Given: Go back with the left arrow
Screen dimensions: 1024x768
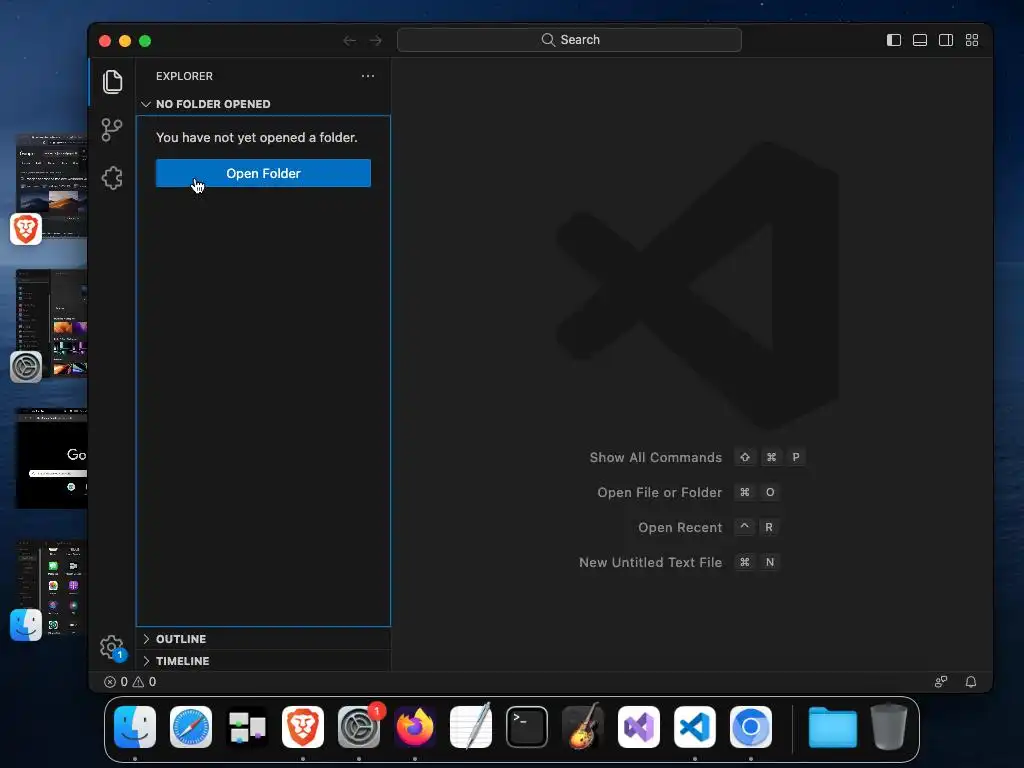Looking at the screenshot, I should pos(349,40).
